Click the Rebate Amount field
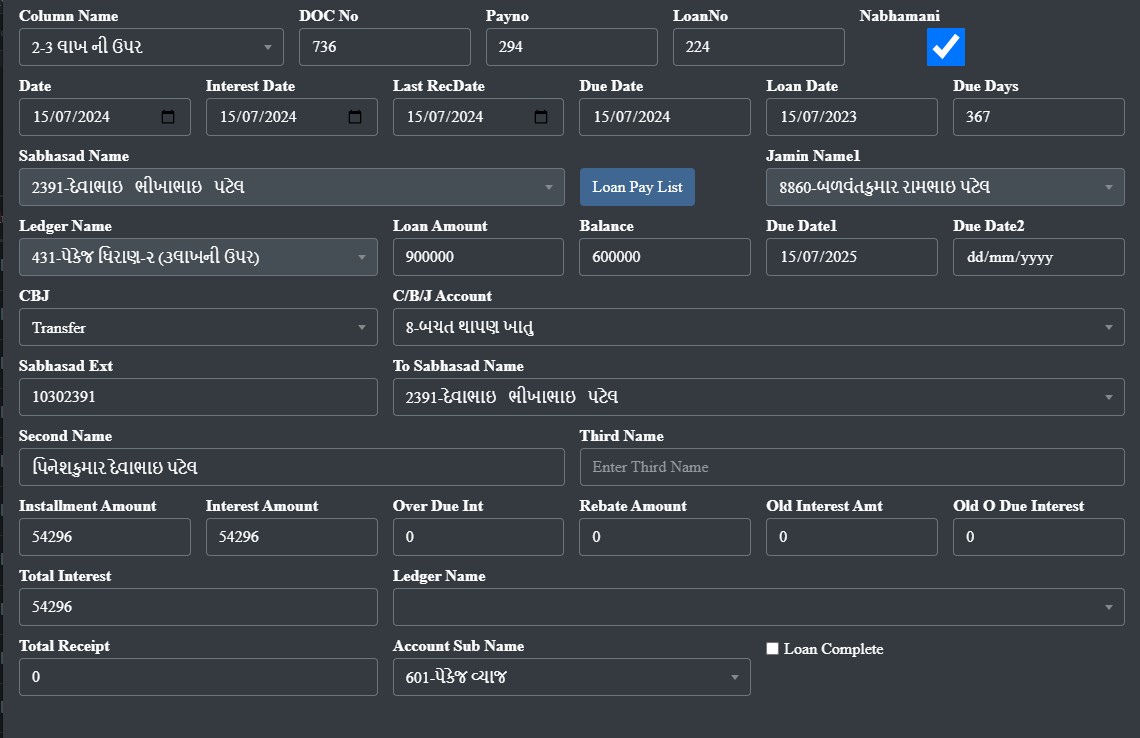 (664, 537)
